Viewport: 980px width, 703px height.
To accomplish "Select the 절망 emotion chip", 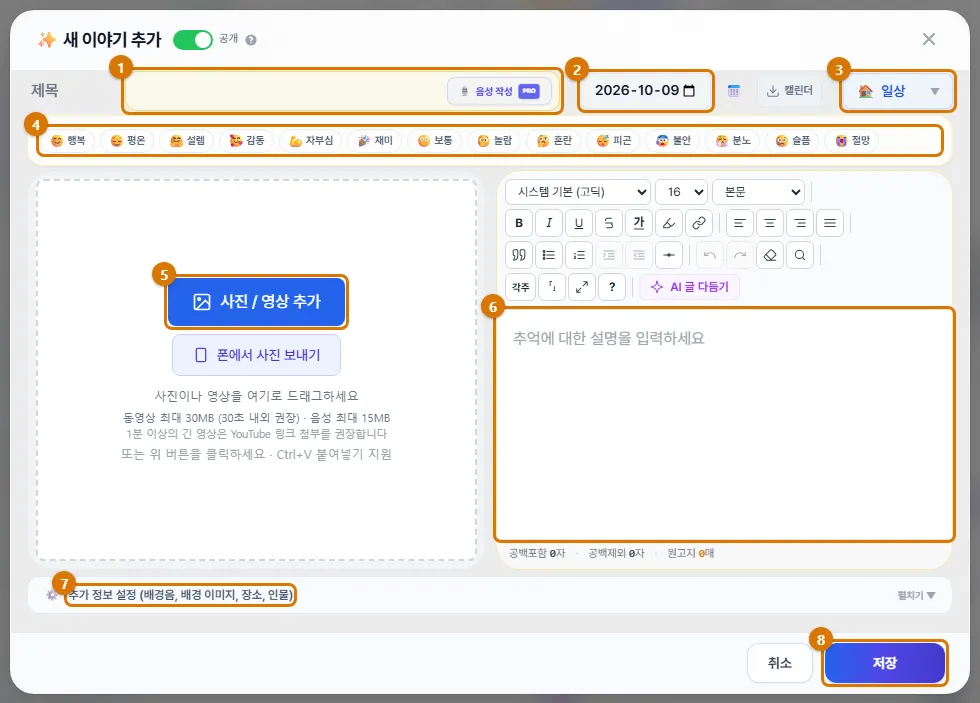I will pos(852,141).
